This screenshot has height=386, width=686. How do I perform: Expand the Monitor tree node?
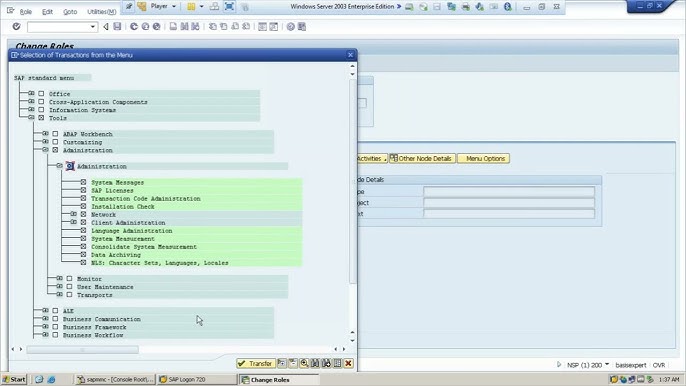coord(60,278)
